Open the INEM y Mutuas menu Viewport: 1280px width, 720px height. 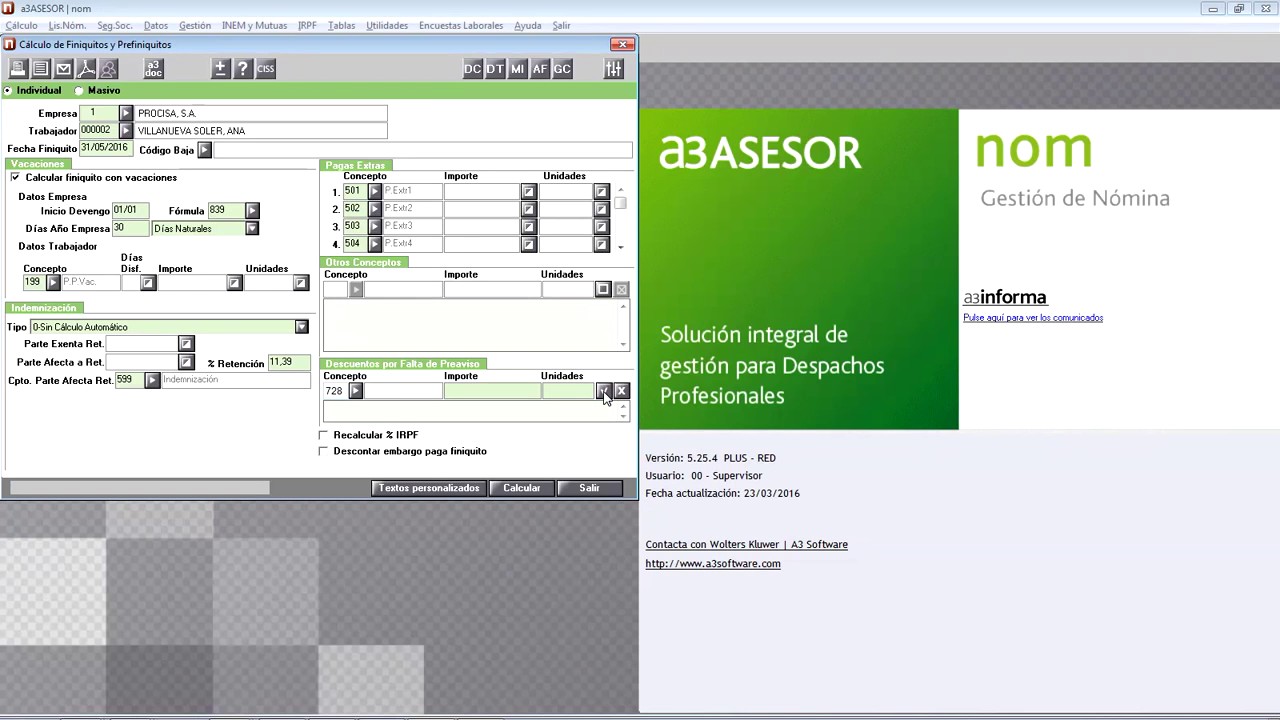click(x=254, y=25)
